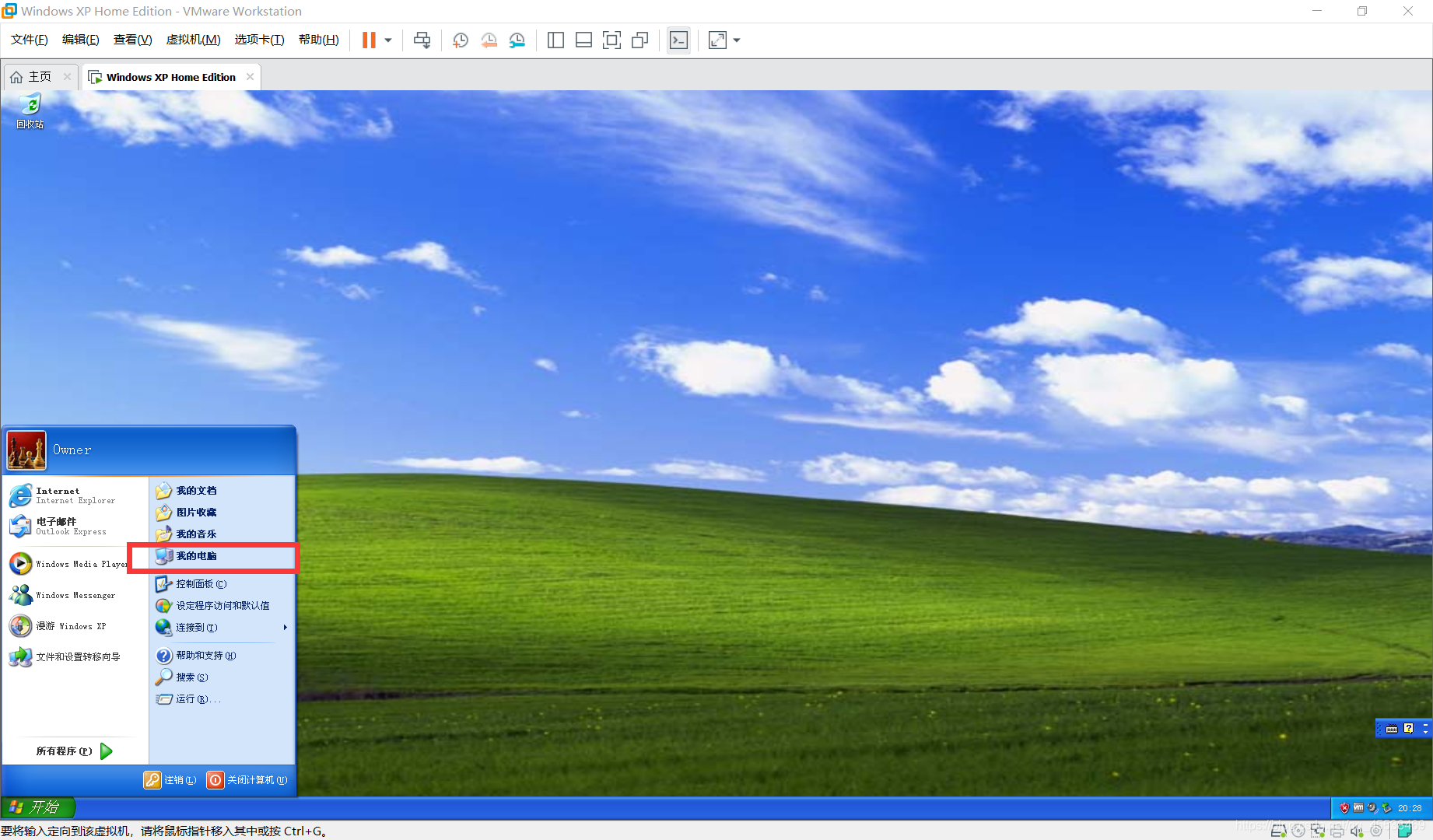The height and width of the screenshot is (840, 1433).
Task: Click the keyboard icon on language bar
Action: [1392, 729]
